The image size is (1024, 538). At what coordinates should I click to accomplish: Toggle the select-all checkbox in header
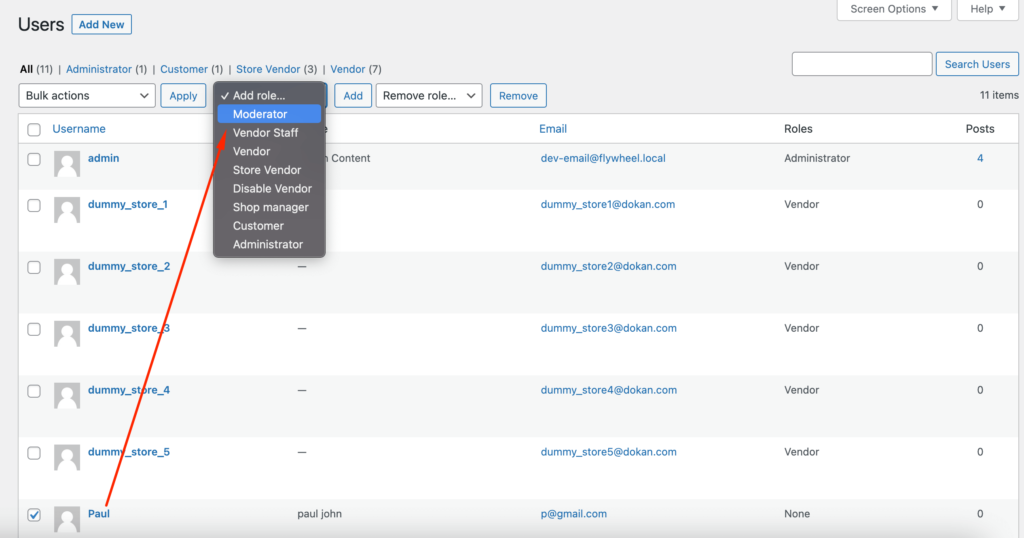coord(34,130)
